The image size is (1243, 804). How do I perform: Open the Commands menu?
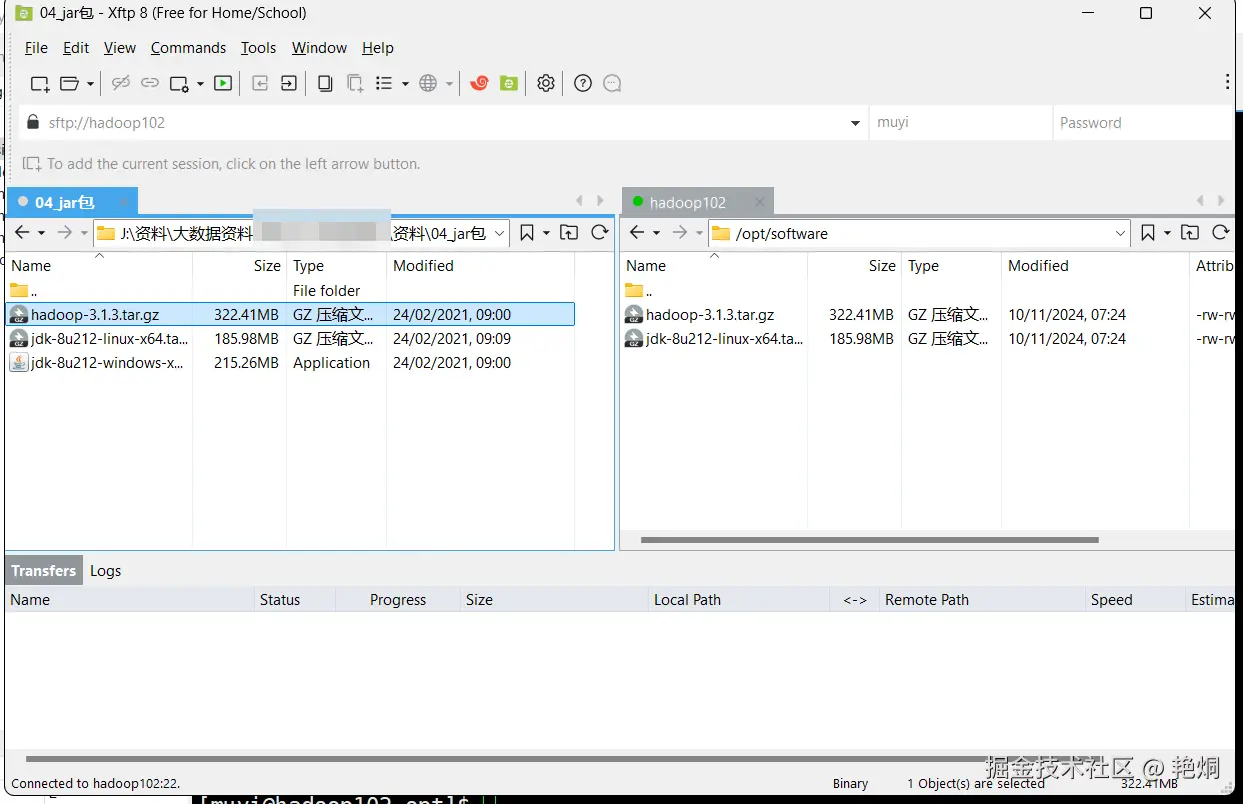(188, 48)
